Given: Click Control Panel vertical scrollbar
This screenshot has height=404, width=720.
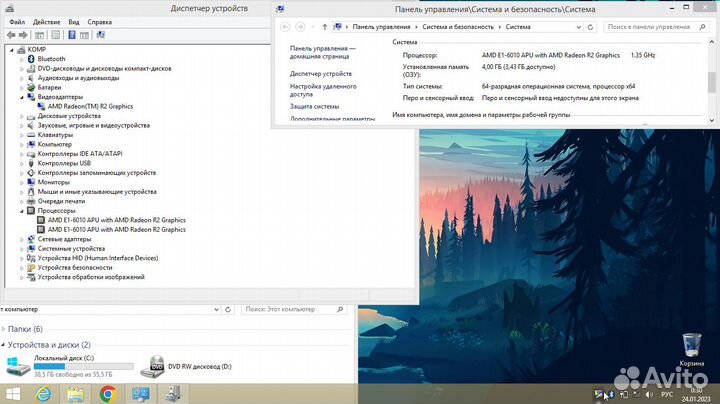Looking at the screenshot, I should 712,82.
